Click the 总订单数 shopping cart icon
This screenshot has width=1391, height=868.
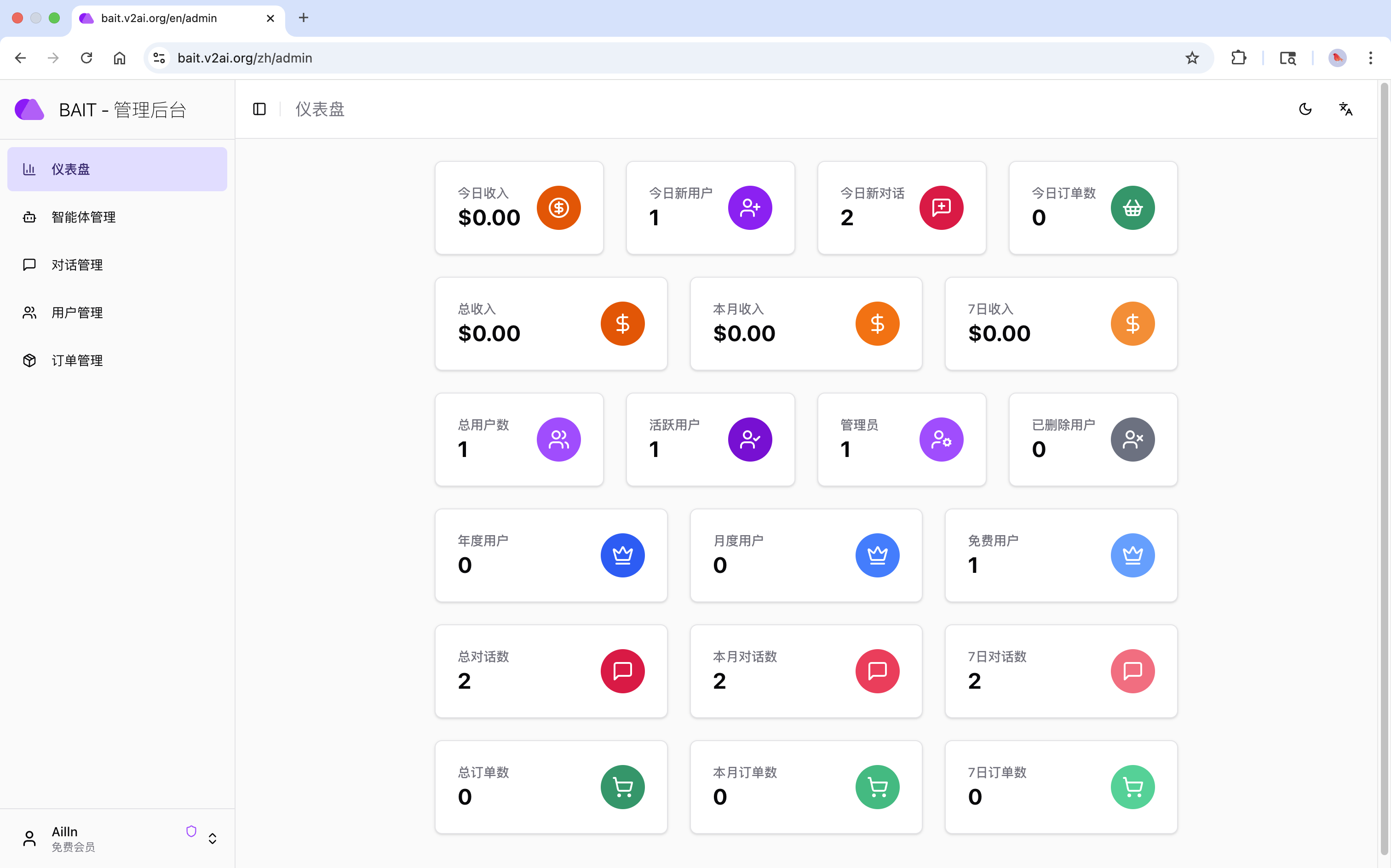(x=622, y=787)
